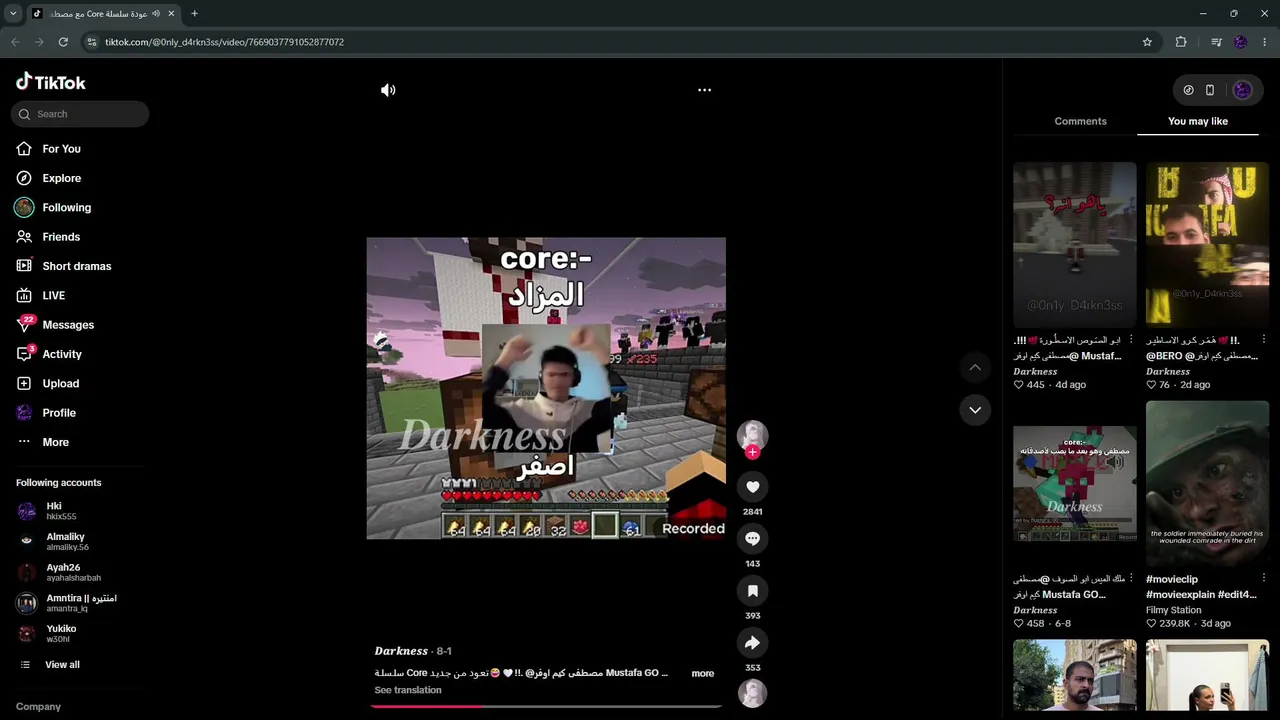1280x720 pixels.
Task: Open the video options three-dot menu
Action: tap(704, 90)
